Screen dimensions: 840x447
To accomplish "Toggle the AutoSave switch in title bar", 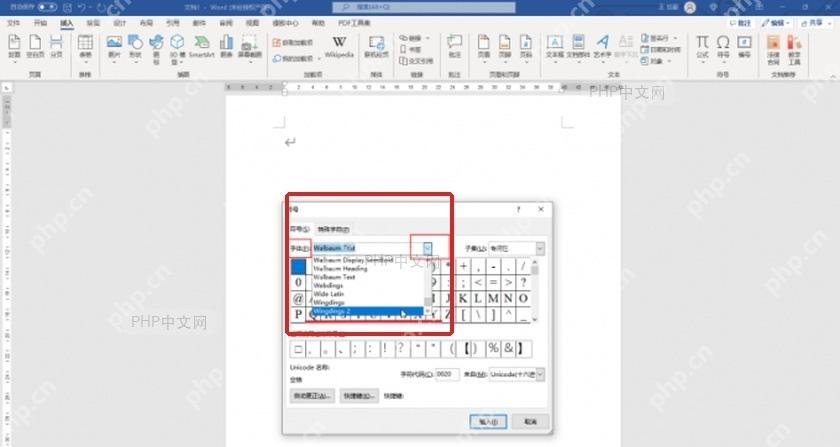I will (47, 8).
